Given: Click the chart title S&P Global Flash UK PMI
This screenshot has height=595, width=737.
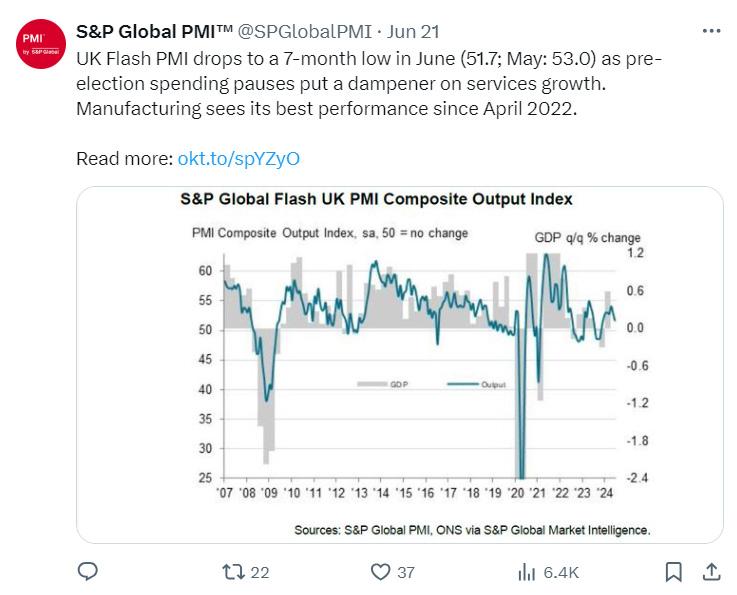Looking at the screenshot, I should 376,199.
